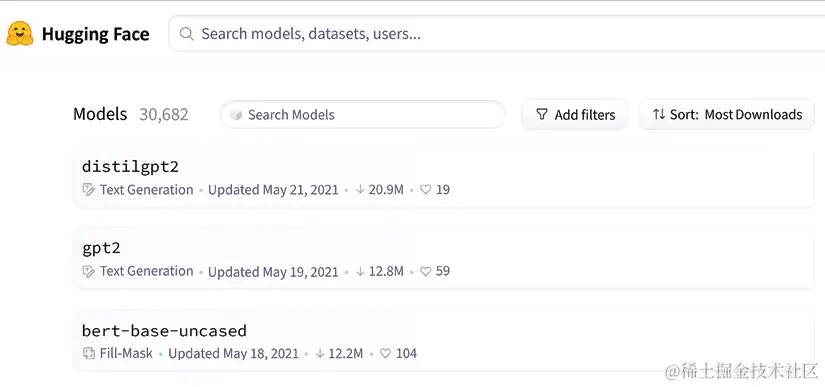
Task: Click the Text Generation tag under gpt2
Action: pos(146,271)
